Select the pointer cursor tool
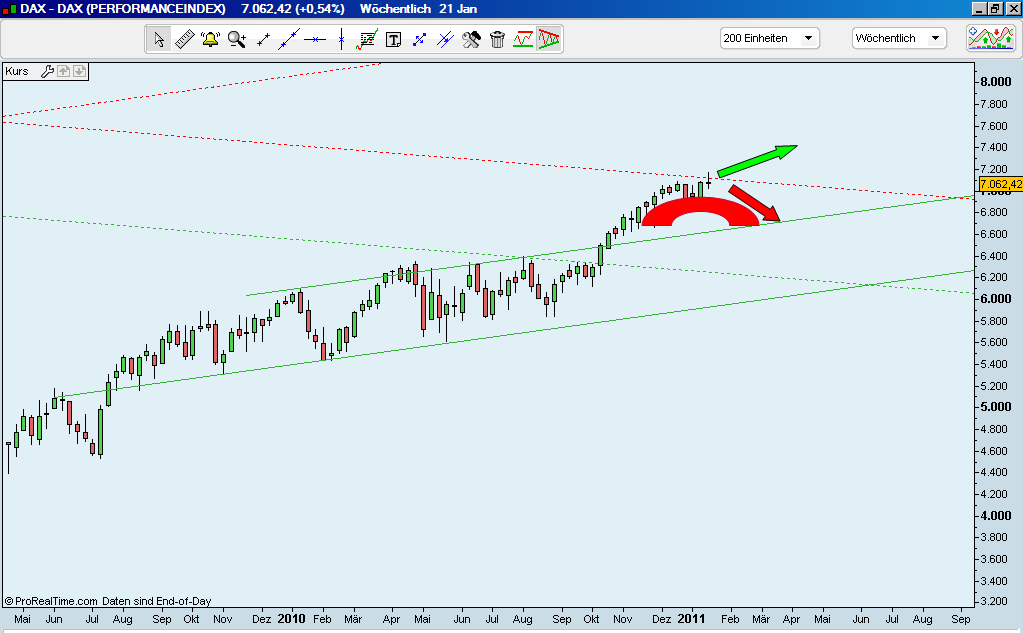 click(159, 39)
